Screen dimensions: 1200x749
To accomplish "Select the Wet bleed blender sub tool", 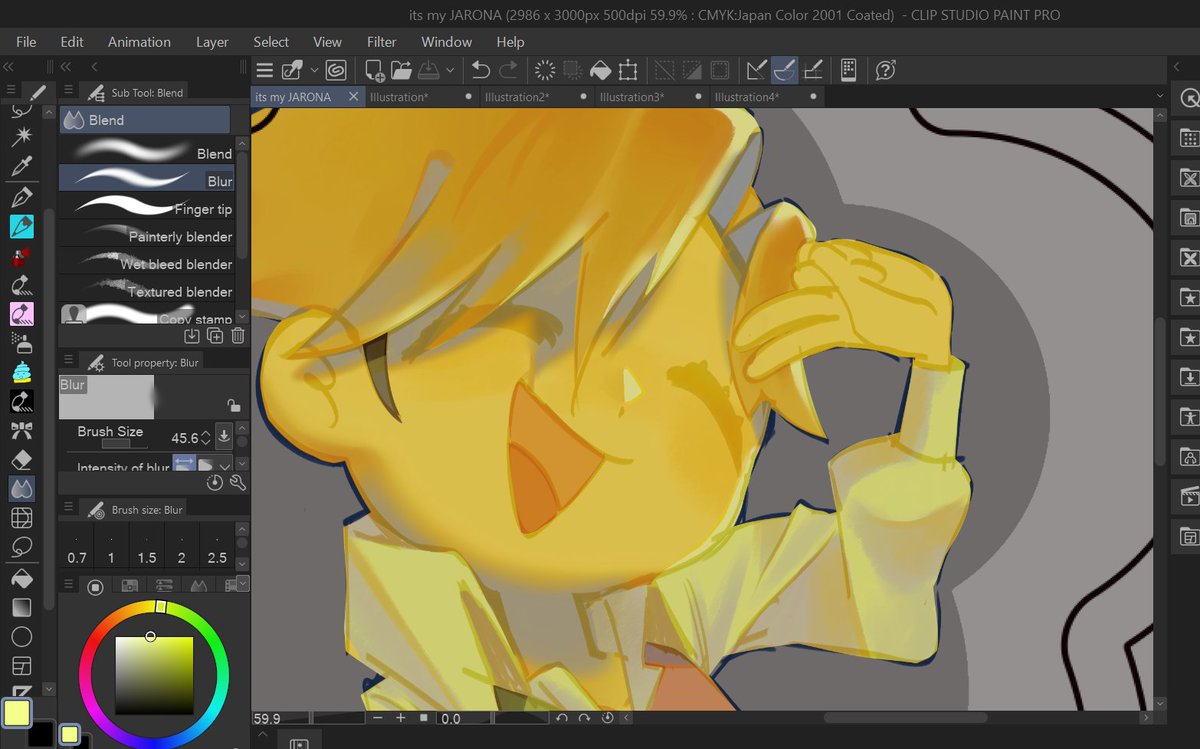I will pyautogui.click(x=146, y=263).
